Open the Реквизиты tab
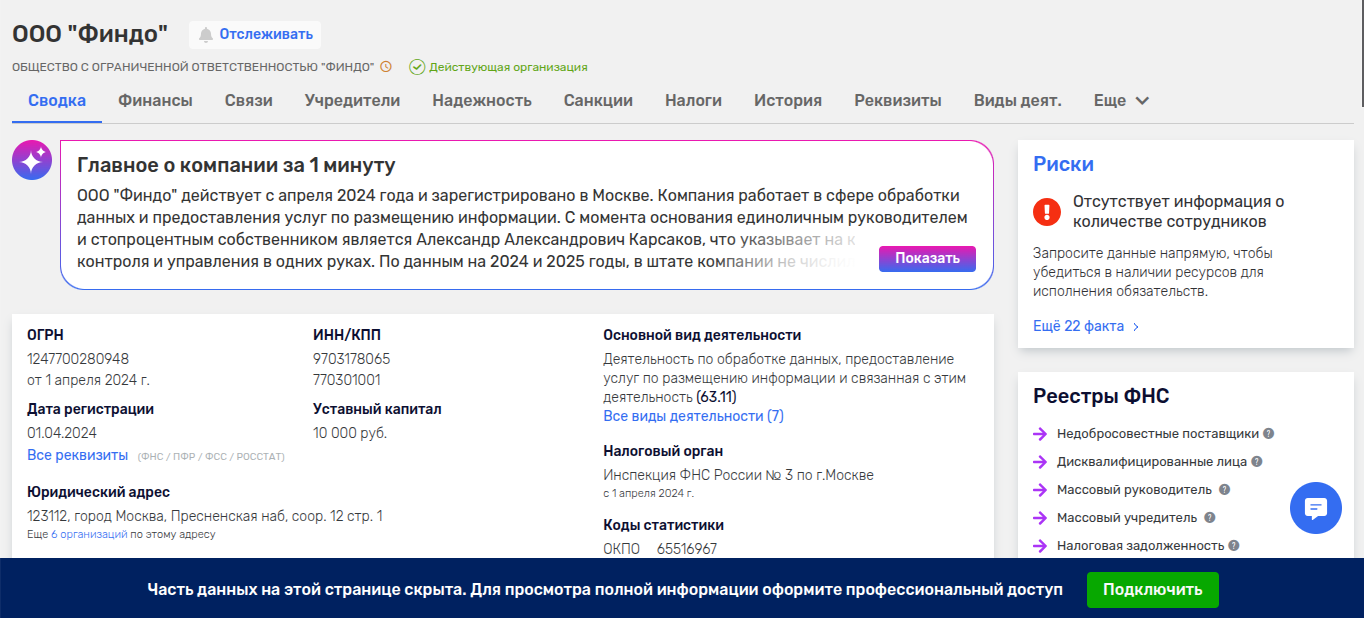The width and height of the screenshot is (1364, 618). (x=898, y=100)
